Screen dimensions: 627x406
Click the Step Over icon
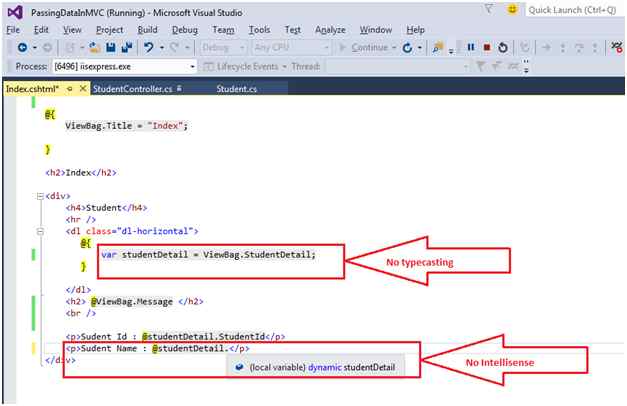579,48
